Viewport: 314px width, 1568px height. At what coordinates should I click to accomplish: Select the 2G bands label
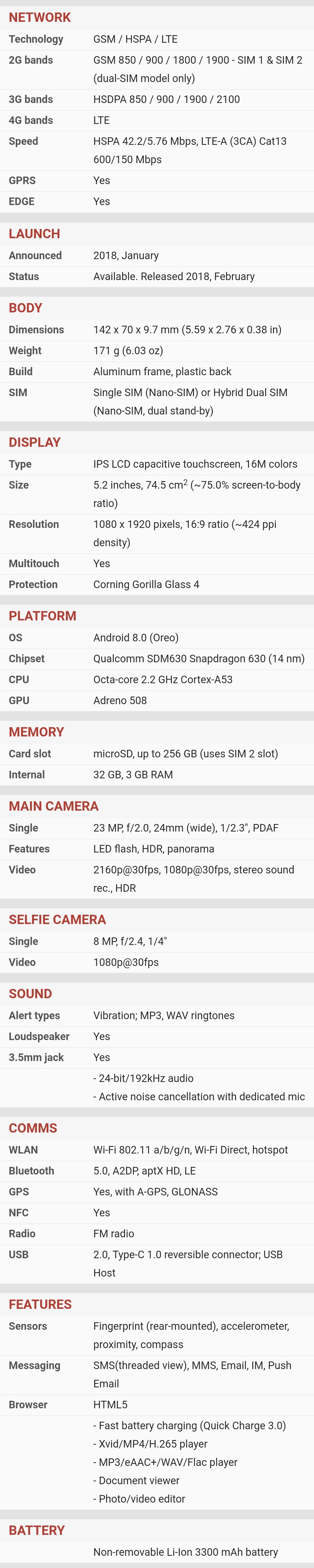(31, 60)
